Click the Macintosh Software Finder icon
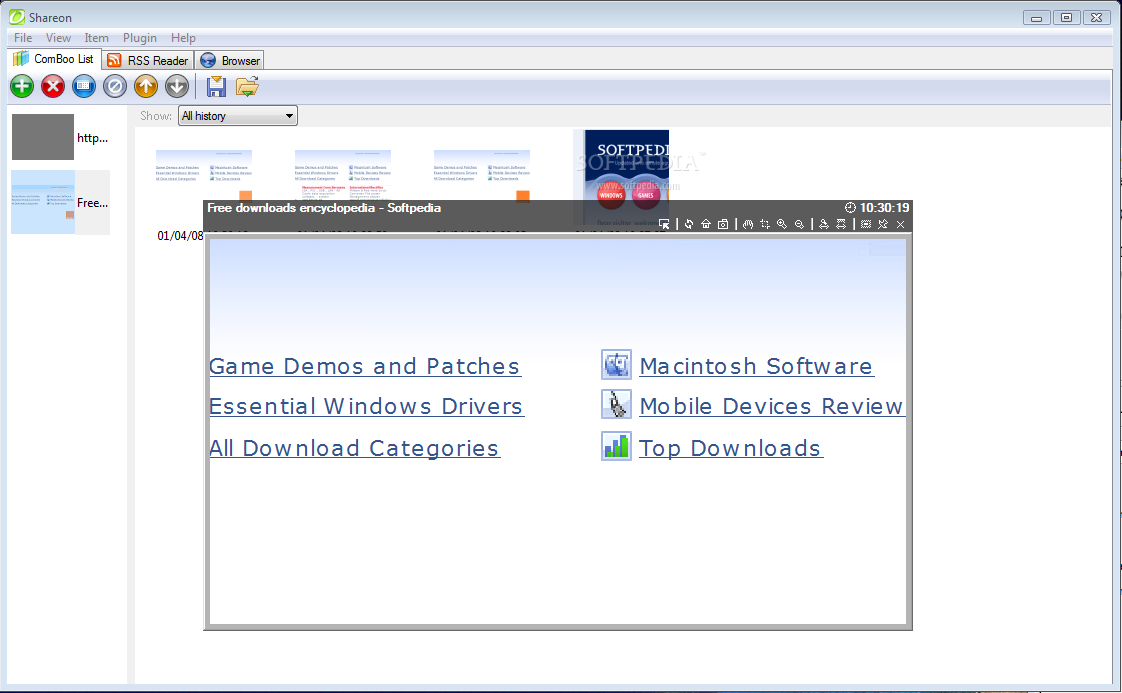 (616, 364)
